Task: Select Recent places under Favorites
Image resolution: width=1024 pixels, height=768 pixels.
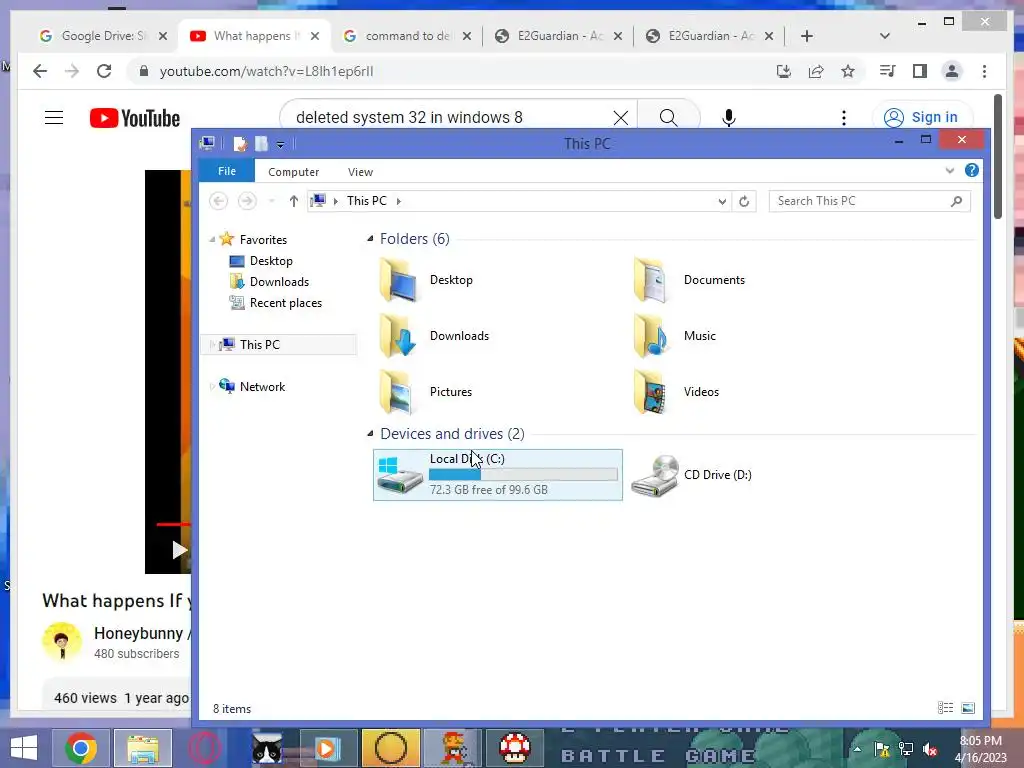Action: [x=285, y=302]
